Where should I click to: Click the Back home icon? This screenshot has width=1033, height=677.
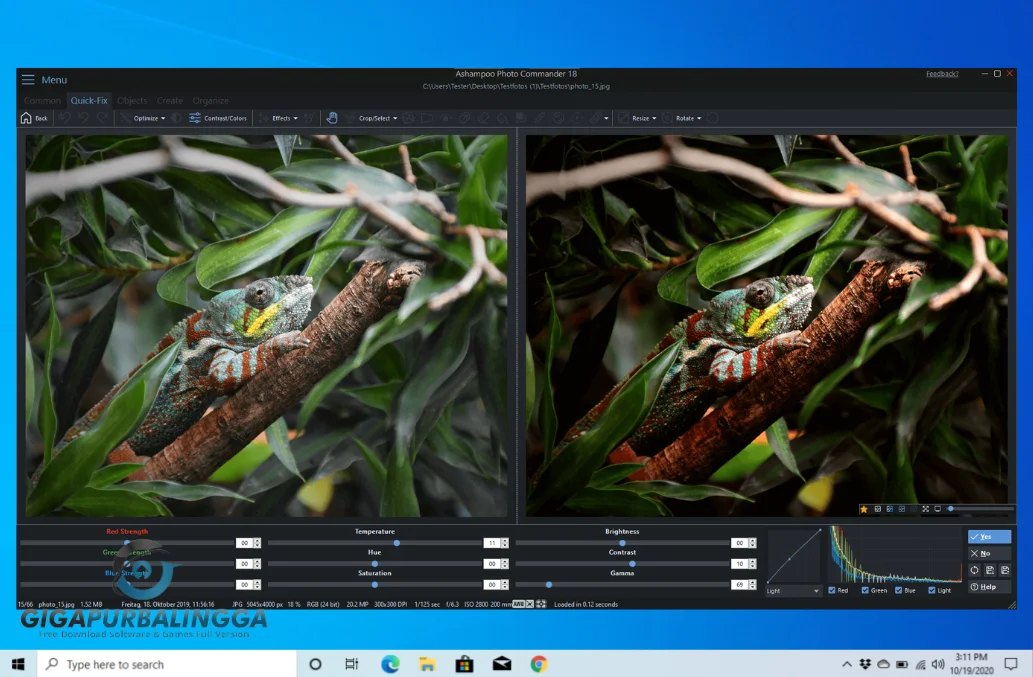[x=26, y=118]
